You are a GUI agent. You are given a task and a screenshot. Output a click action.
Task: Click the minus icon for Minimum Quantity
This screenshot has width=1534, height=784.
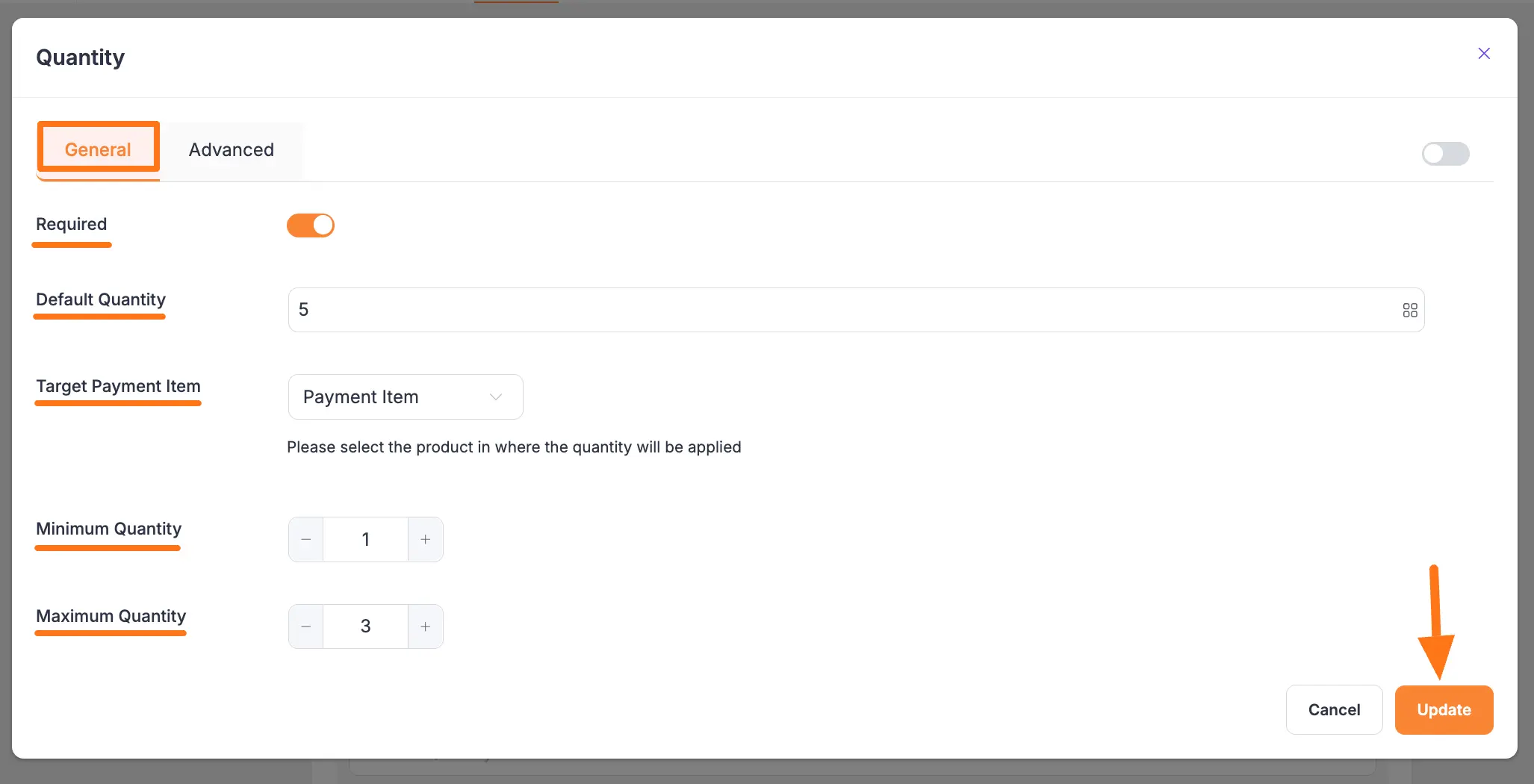point(305,539)
